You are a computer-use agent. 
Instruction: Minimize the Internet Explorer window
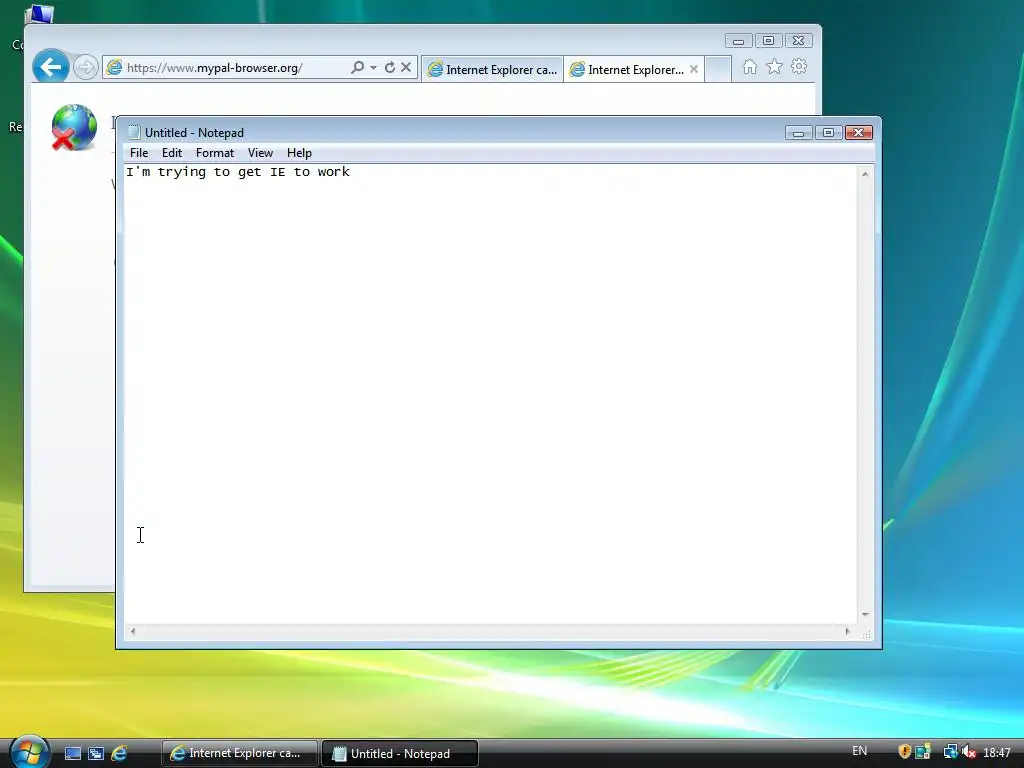tap(739, 40)
